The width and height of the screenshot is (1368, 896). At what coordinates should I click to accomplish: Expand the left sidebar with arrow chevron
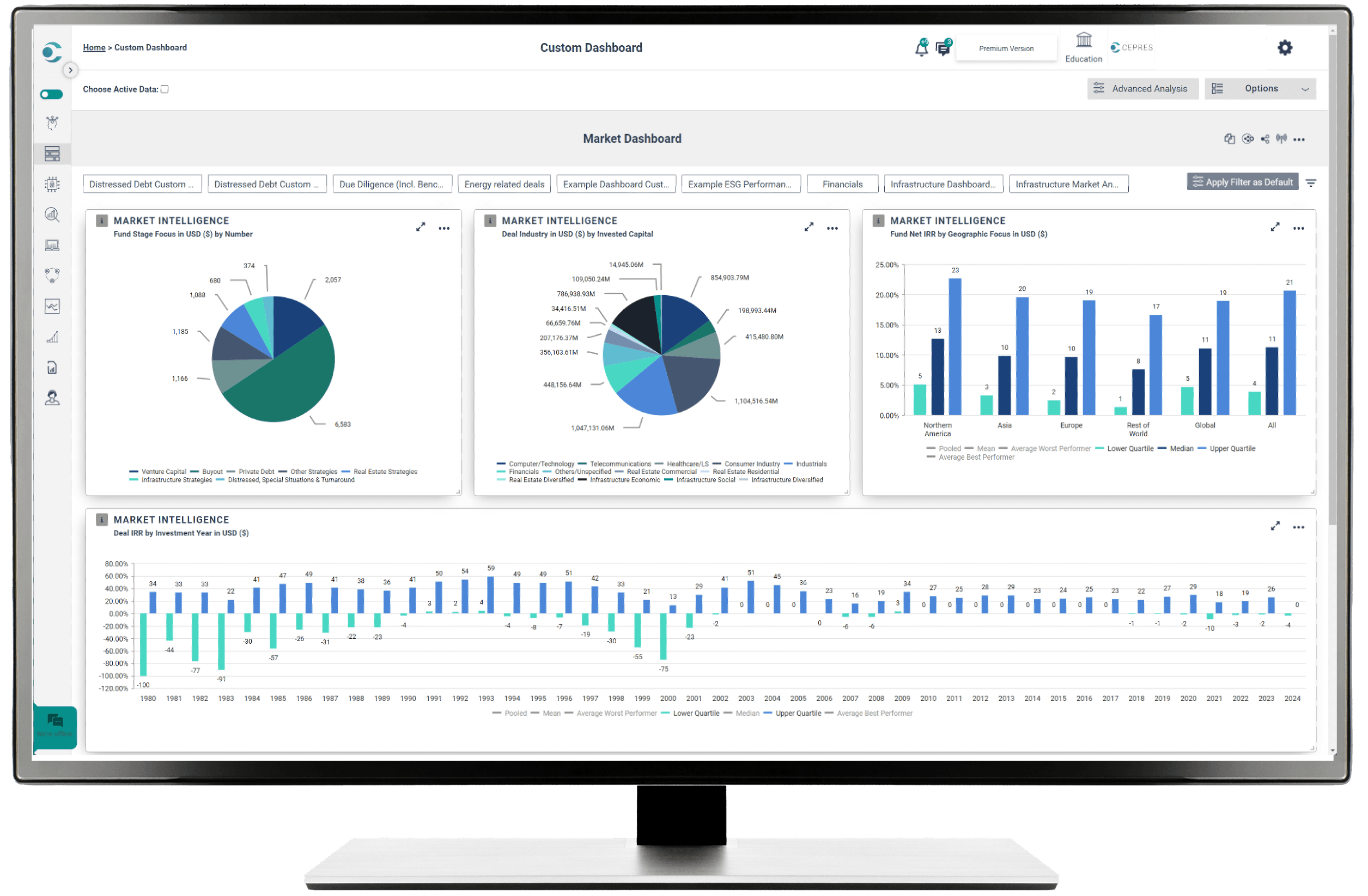click(70, 70)
